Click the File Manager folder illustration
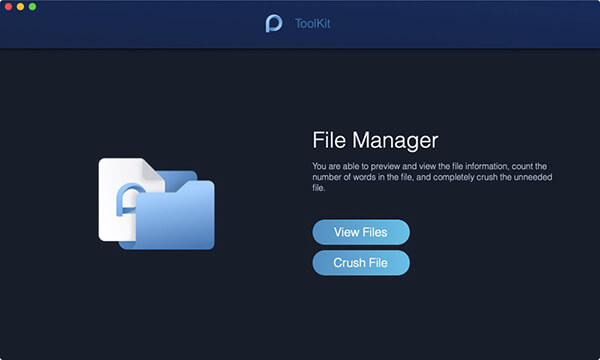Viewport: 600px width, 360px height. click(x=157, y=204)
